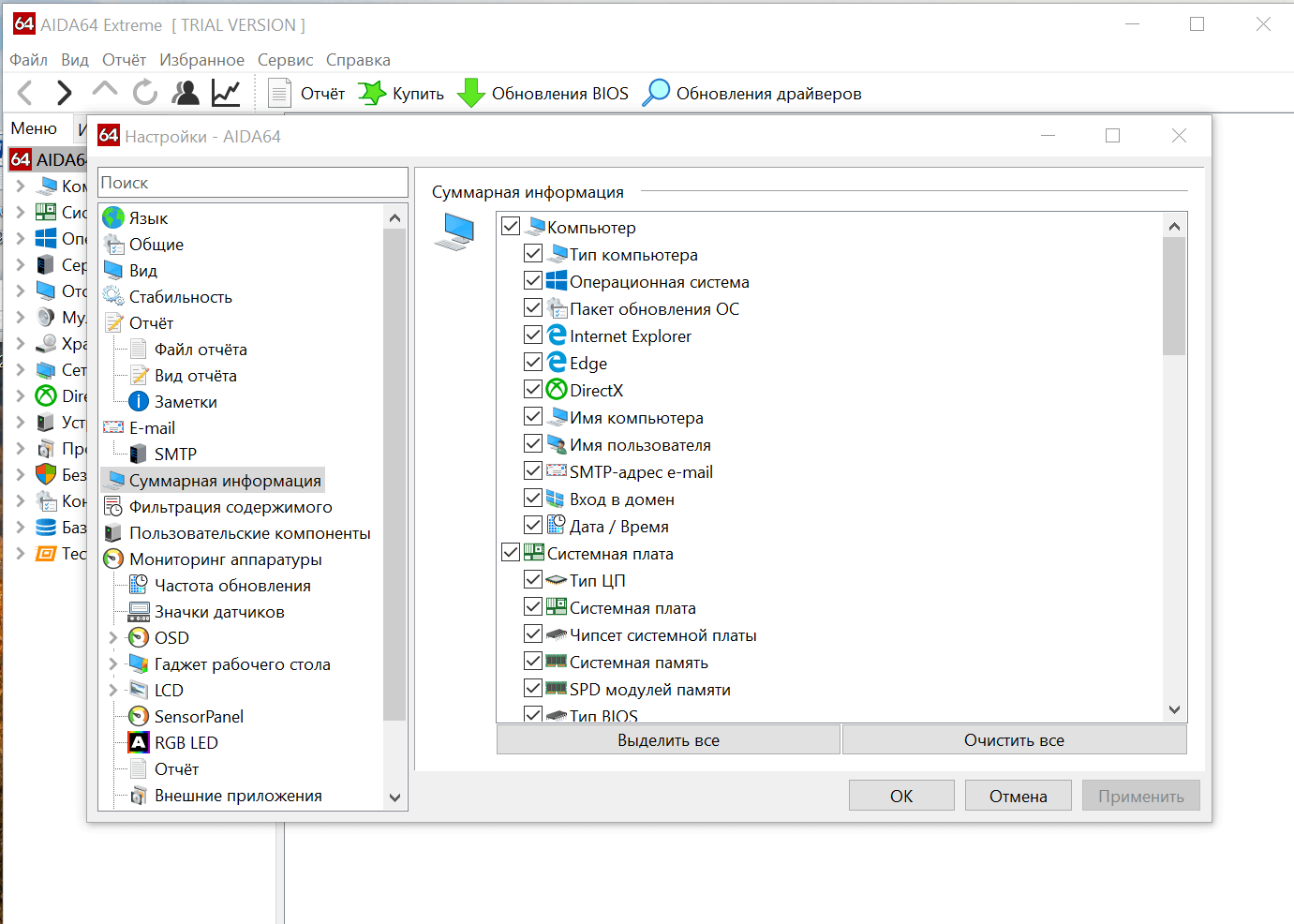Open the Справка menu
The height and width of the screenshot is (924, 1294).
(358, 60)
